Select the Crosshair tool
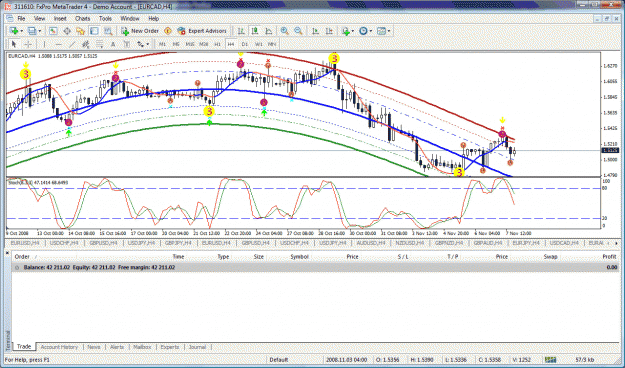 point(28,44)
